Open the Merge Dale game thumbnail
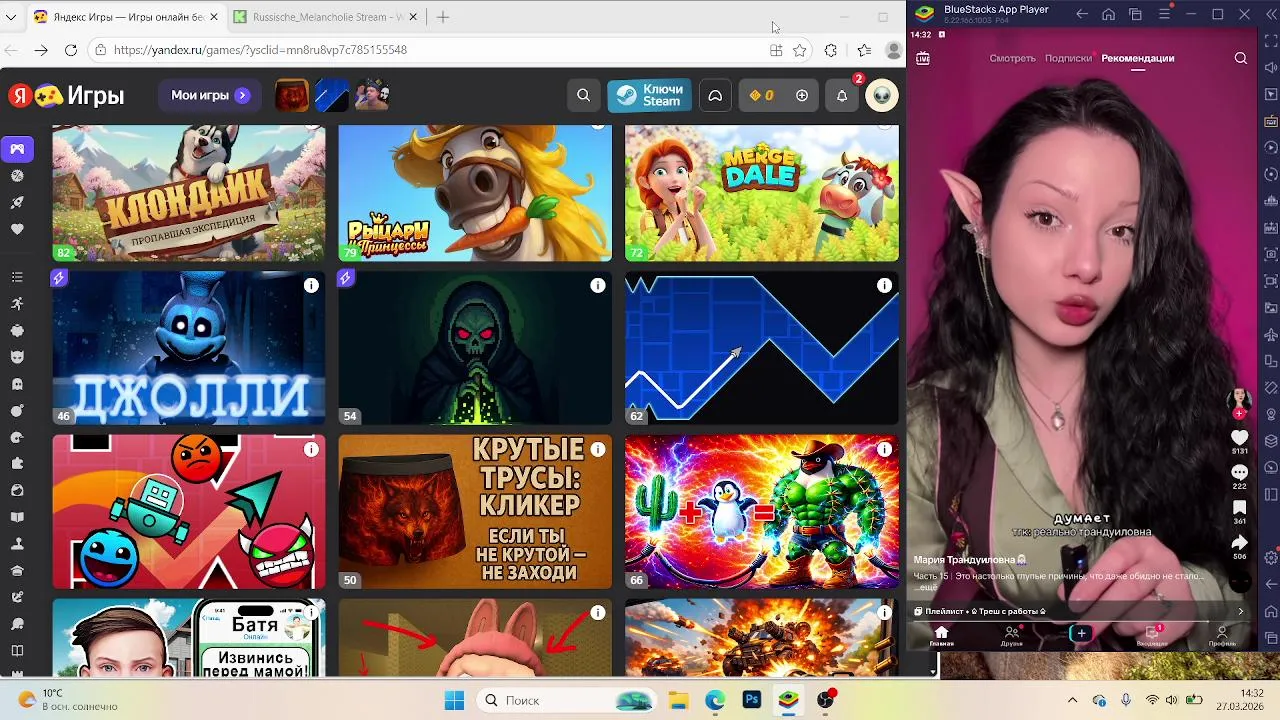Image resolution: width=1280 pixels, height=720 pixels. pos(762,193)
